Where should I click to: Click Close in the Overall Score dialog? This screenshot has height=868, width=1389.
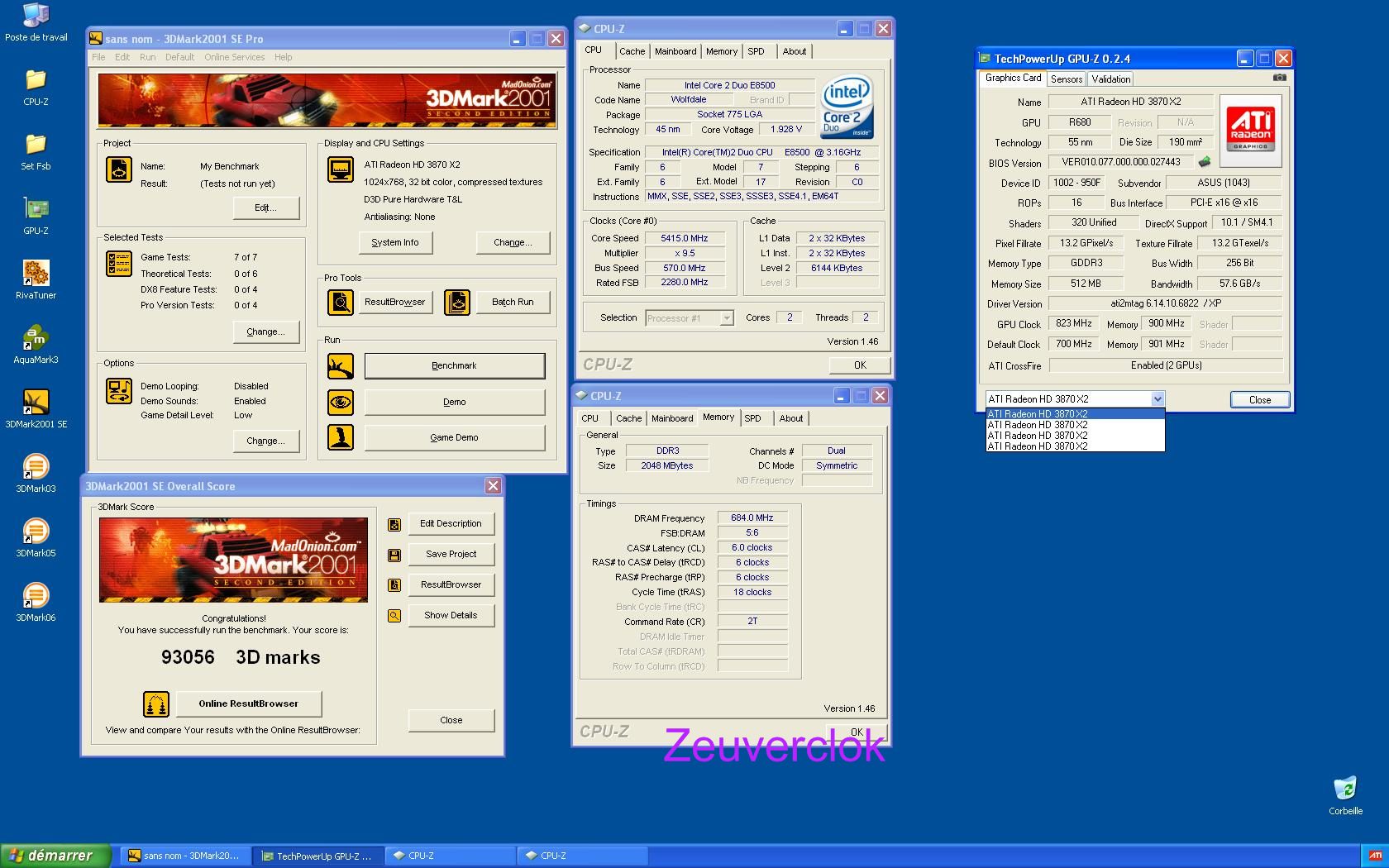tap(451, 721)
